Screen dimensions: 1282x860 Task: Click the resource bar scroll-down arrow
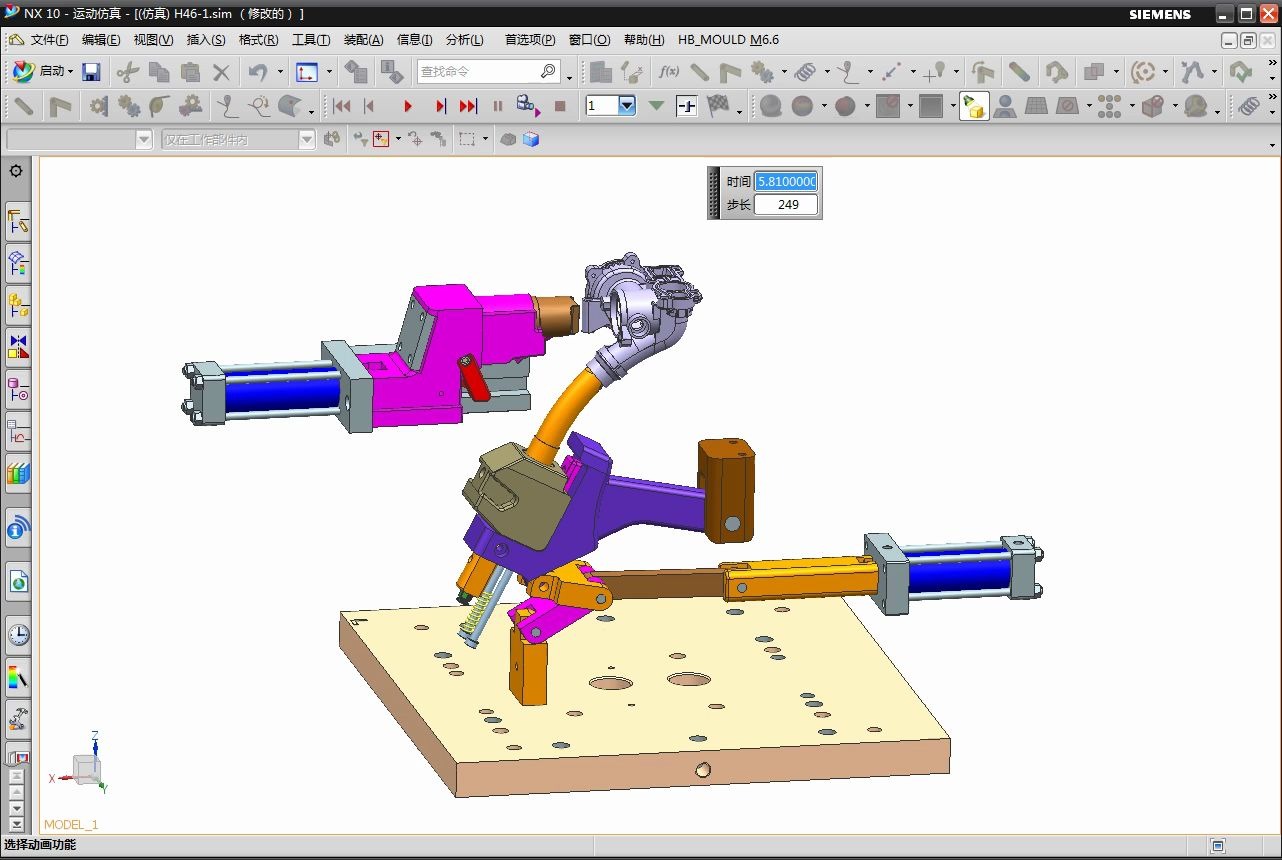pos(16,808)
